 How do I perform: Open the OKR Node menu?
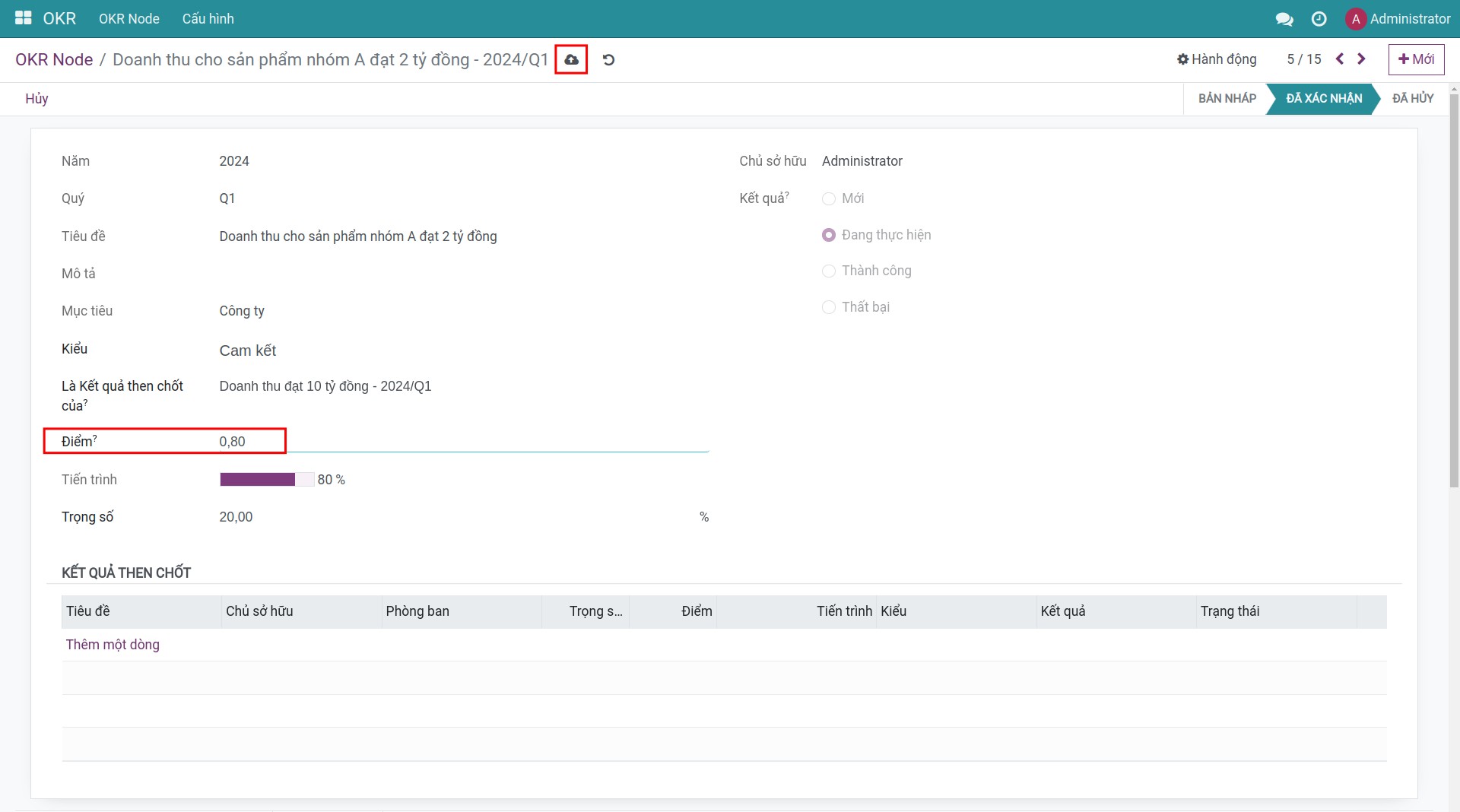tap(129, 19)
